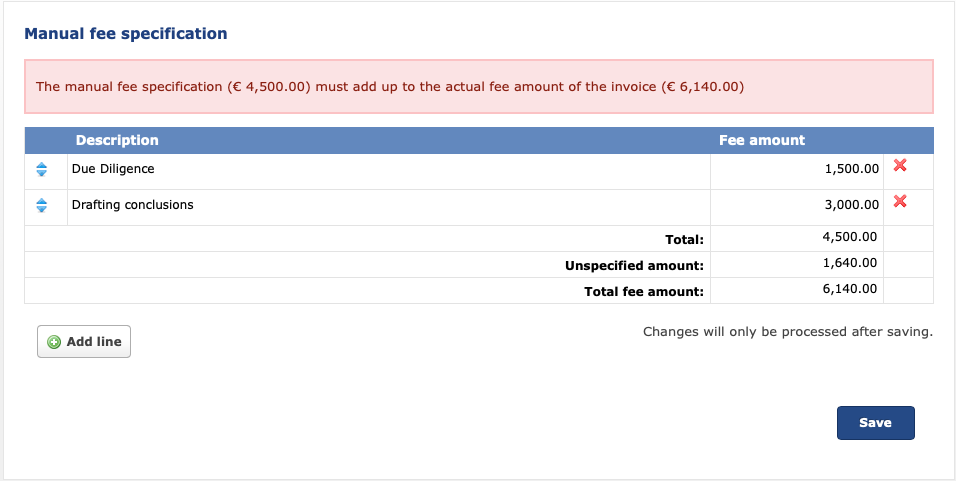Click the 1,640.00 unspecified amount value
The height and width of the screenshot is (481, 956).
[850, 263]
